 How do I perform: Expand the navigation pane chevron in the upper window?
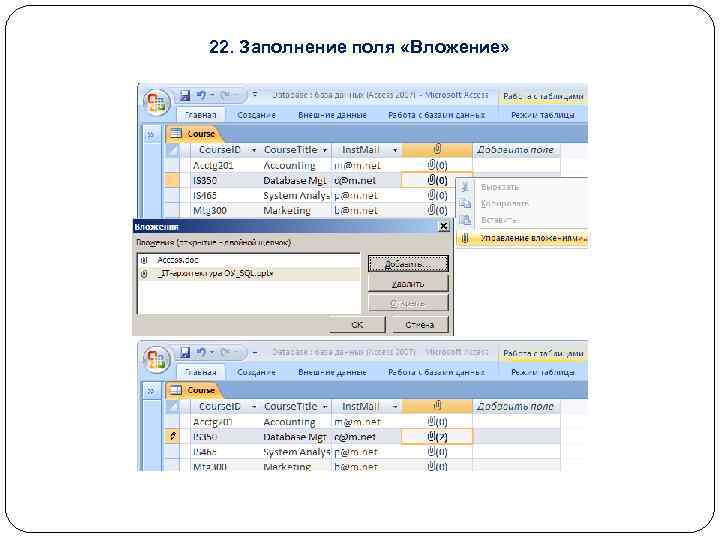(150, 135)
